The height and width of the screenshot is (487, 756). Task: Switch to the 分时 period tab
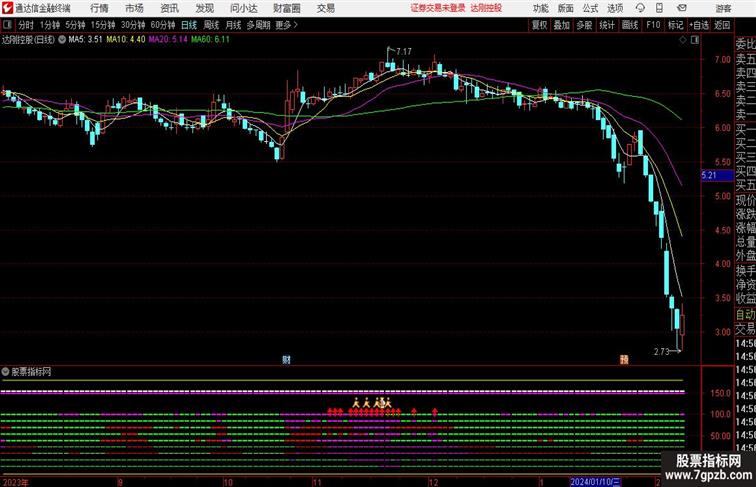click(26, 25)
